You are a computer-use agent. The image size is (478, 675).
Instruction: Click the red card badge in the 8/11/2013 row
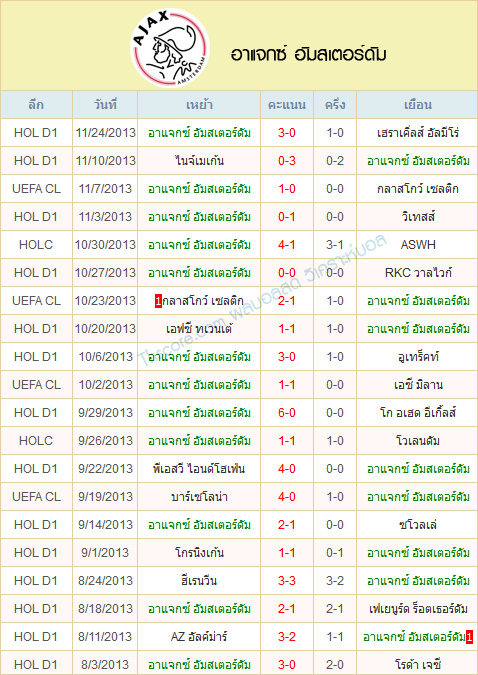[x=469, y=637]
